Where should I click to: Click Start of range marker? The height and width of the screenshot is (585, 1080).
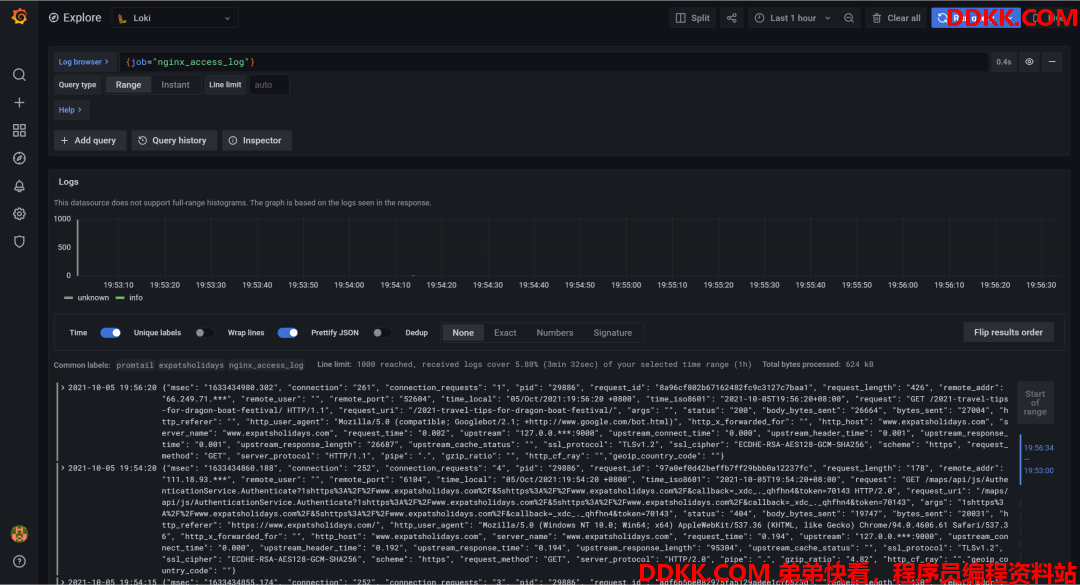click(1035, 403)
